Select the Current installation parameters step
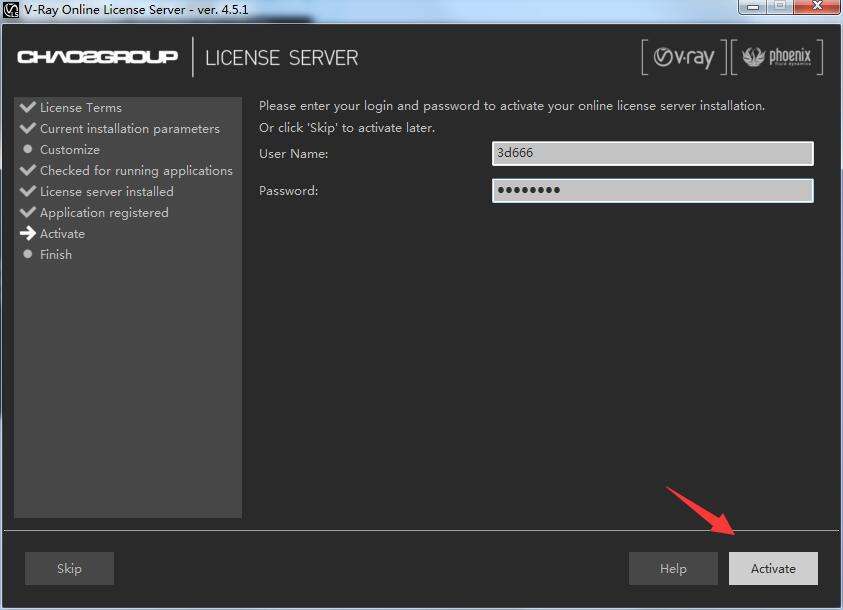This screenshot has height=610, width=843. point(129,128)
